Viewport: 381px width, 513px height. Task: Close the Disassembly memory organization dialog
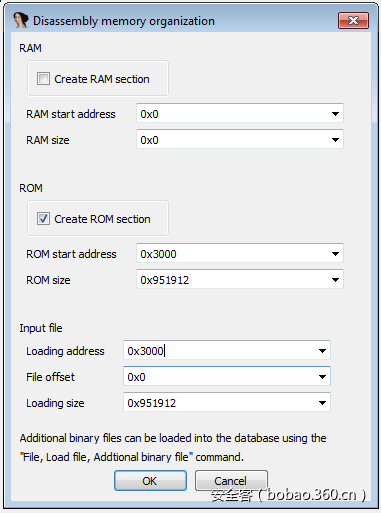[353, 21]
